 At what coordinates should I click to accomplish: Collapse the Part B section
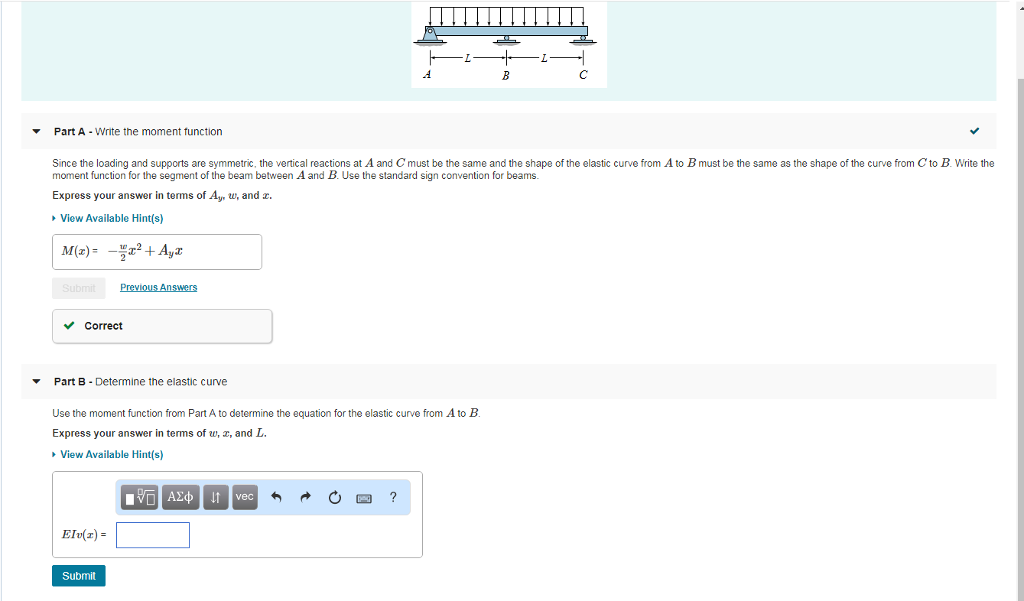click(x=36, y=381)
